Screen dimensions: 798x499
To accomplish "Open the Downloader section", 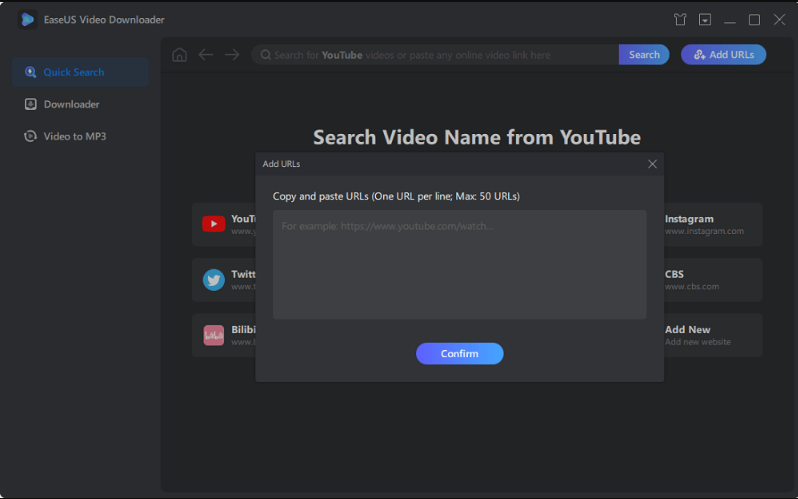I will tap(71, 104).
